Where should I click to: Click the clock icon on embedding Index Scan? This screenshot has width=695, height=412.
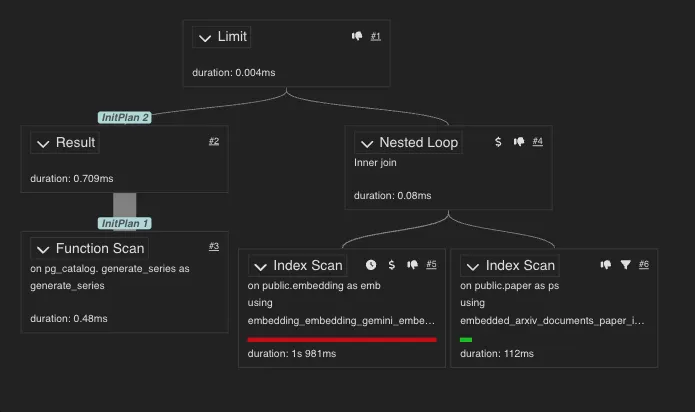pos(371,265)
